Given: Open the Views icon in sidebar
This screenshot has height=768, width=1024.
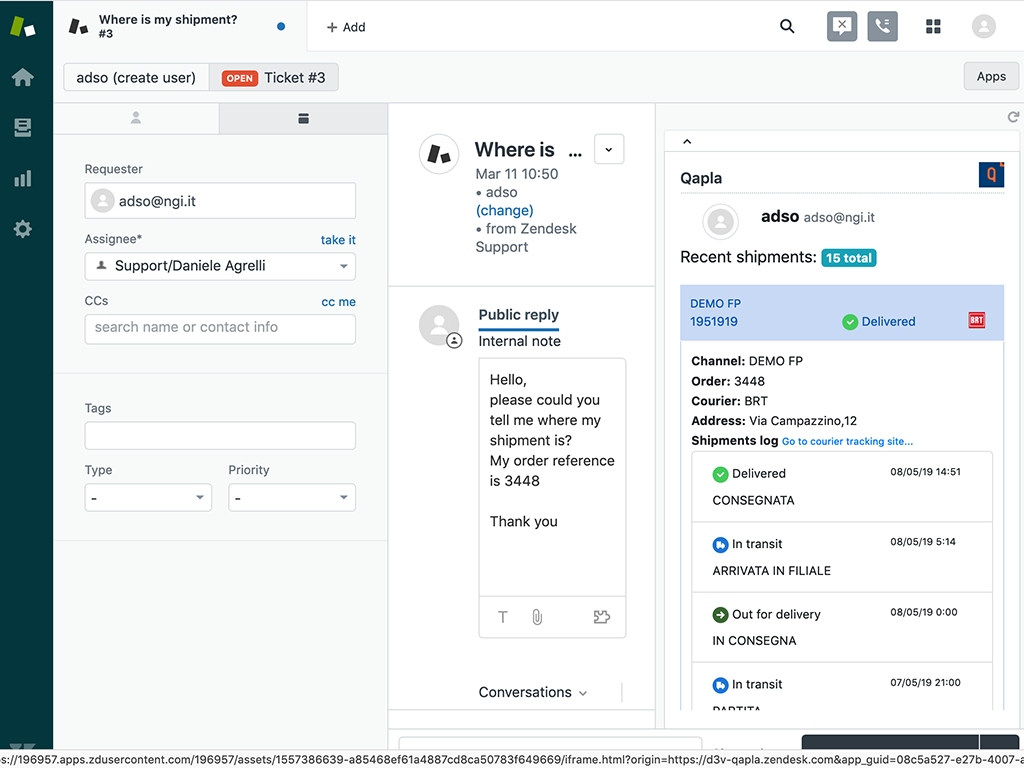Looking at the screenshot, I should [x=22, y=128].
